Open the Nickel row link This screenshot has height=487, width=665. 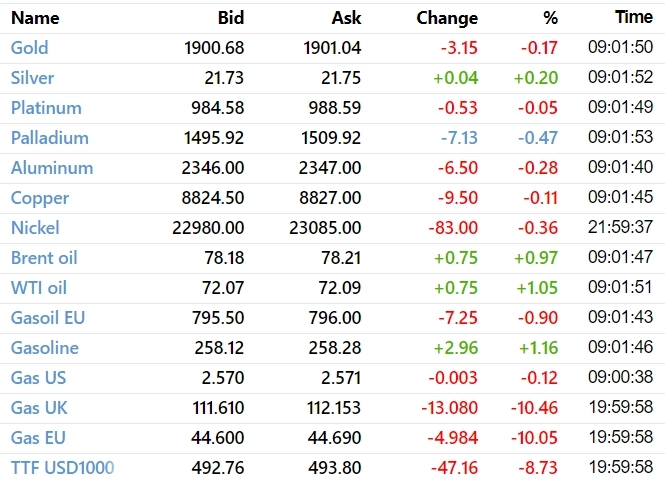point(35,228)
